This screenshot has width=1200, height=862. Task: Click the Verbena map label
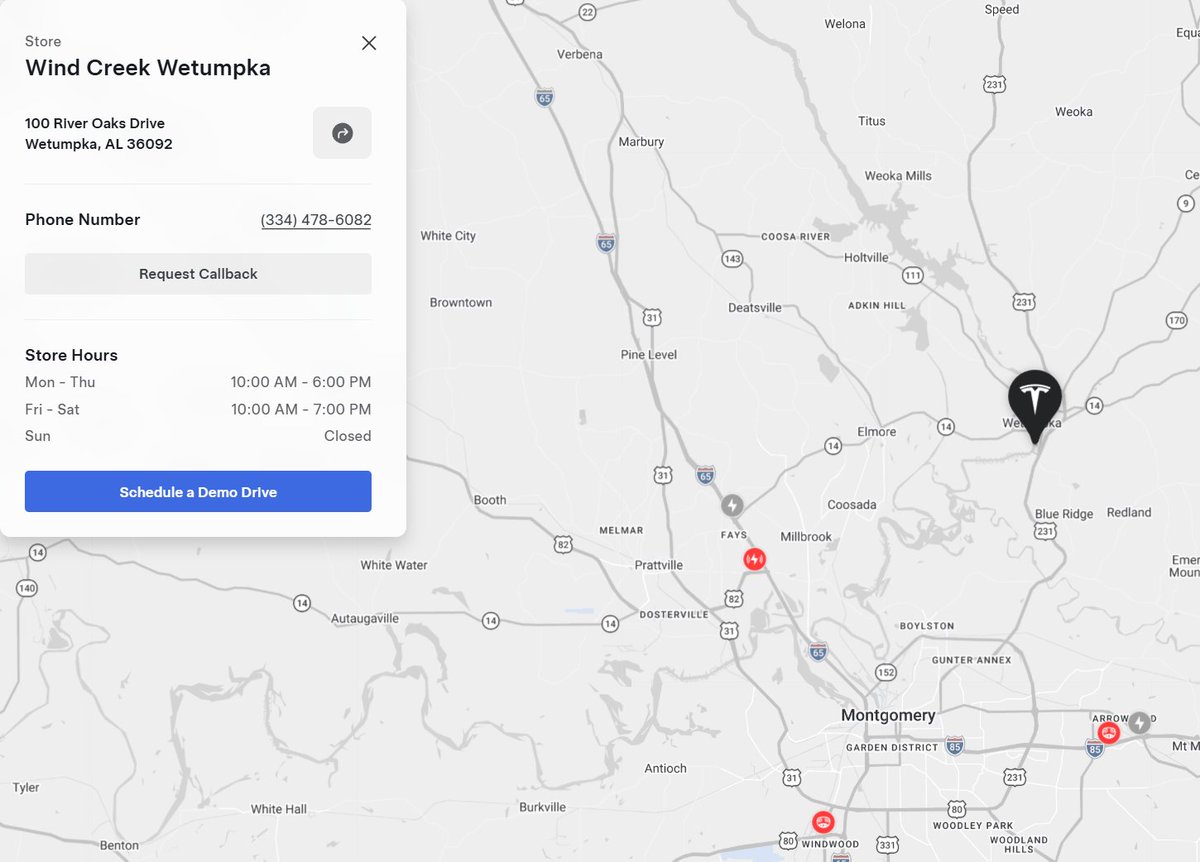tap(579, 54)
